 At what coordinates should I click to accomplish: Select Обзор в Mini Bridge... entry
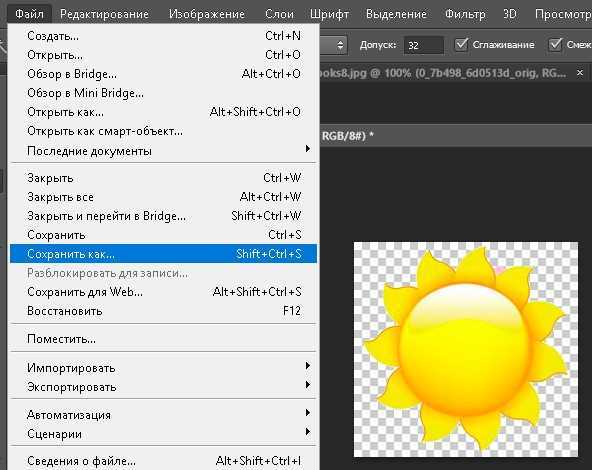coord(163,93)
